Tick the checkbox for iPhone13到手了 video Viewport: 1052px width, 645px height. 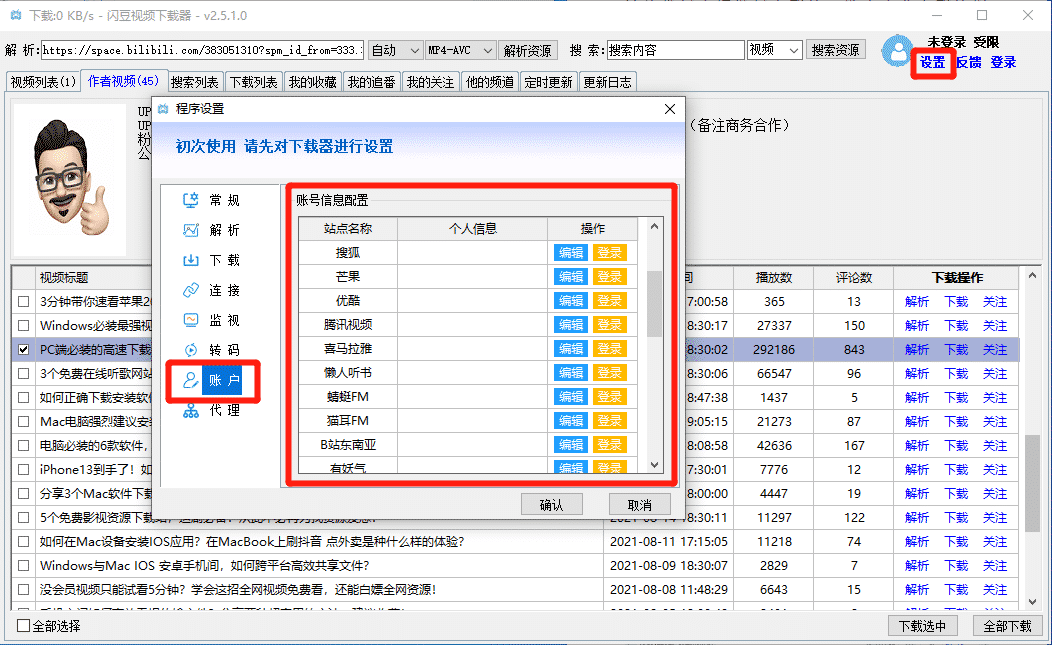(x=23, y=470)
